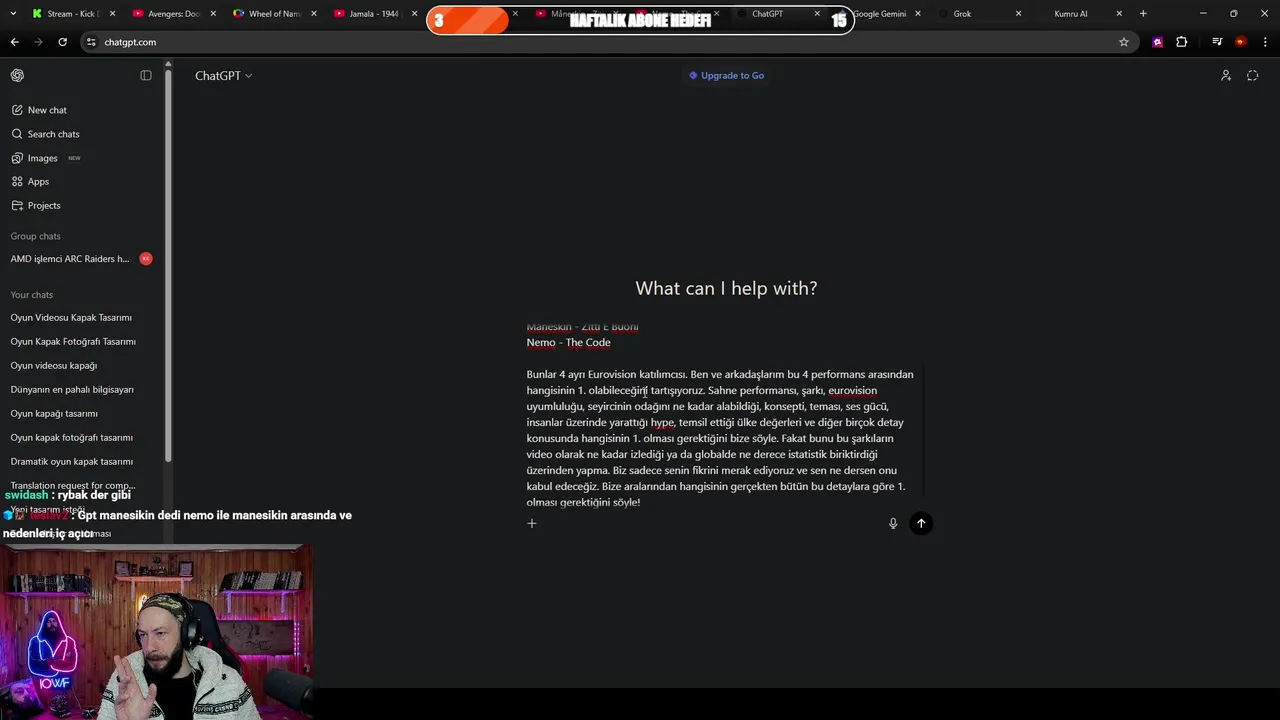
Task: Click the purple extension icon in browser toolbar
Action: [1158, 42]
